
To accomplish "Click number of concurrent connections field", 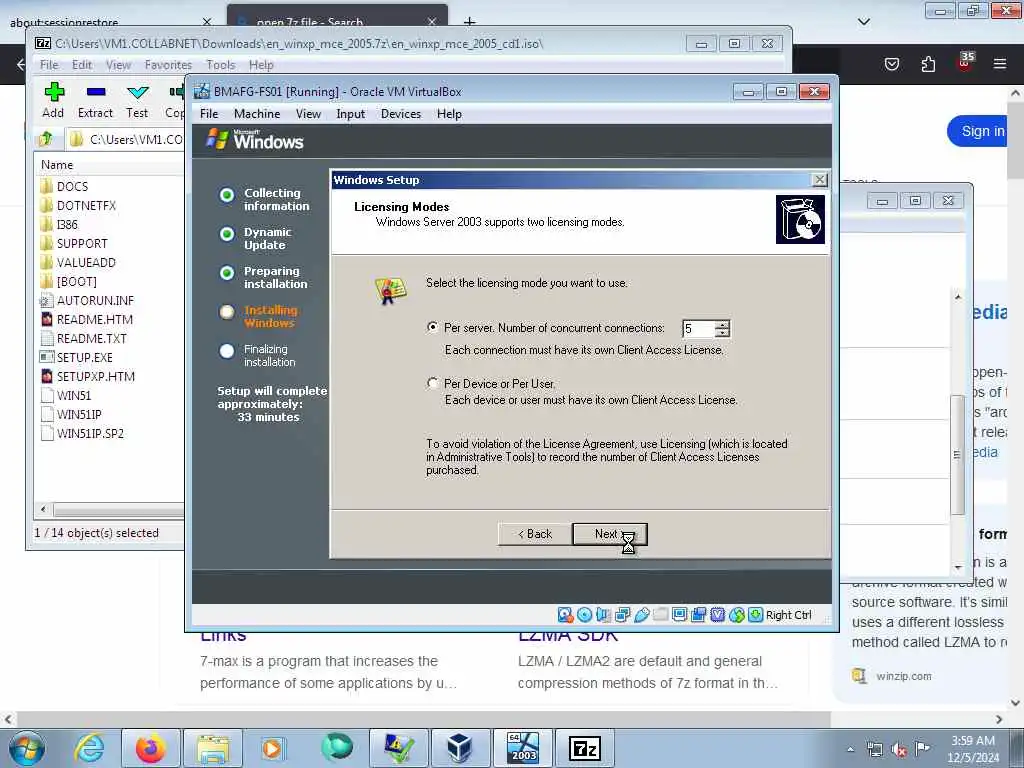I will [x=698, y=328].
